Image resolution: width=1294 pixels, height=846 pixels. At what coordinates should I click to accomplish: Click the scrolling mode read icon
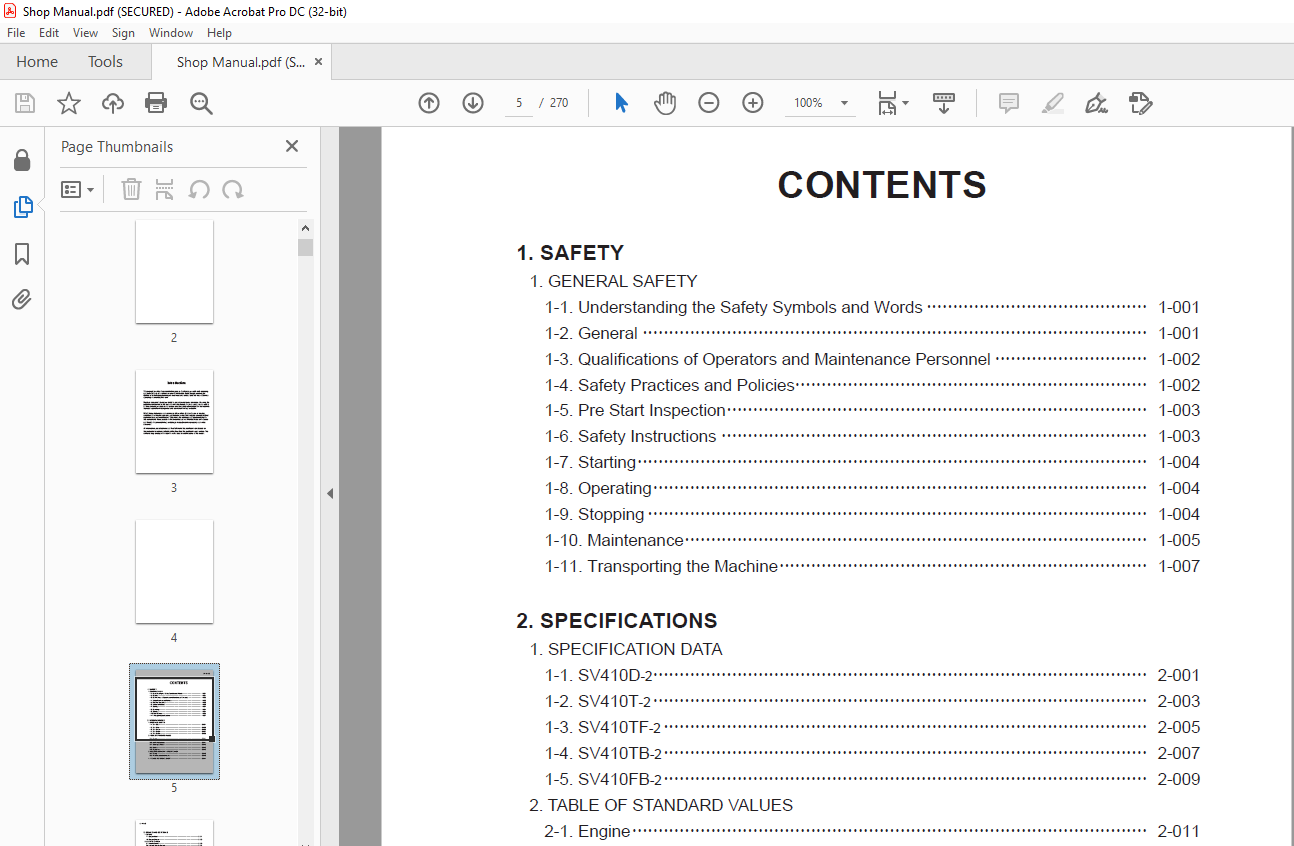[944, 103]
